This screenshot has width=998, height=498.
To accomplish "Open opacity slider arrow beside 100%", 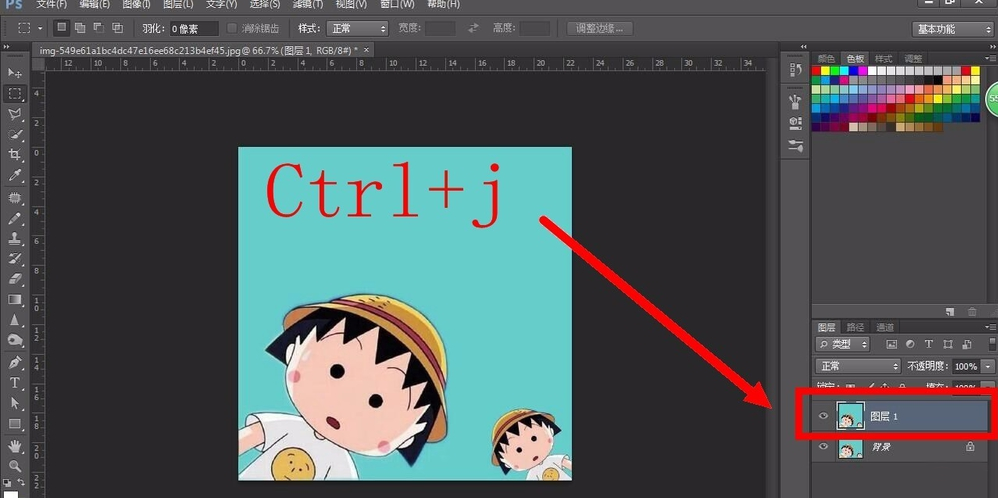I will 988,366.
